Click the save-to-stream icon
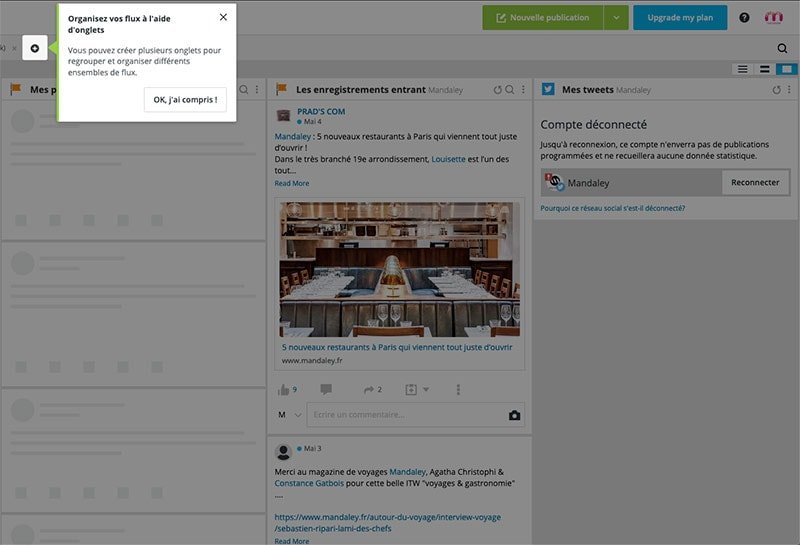 pyautogui.click(x=411, y=390)
